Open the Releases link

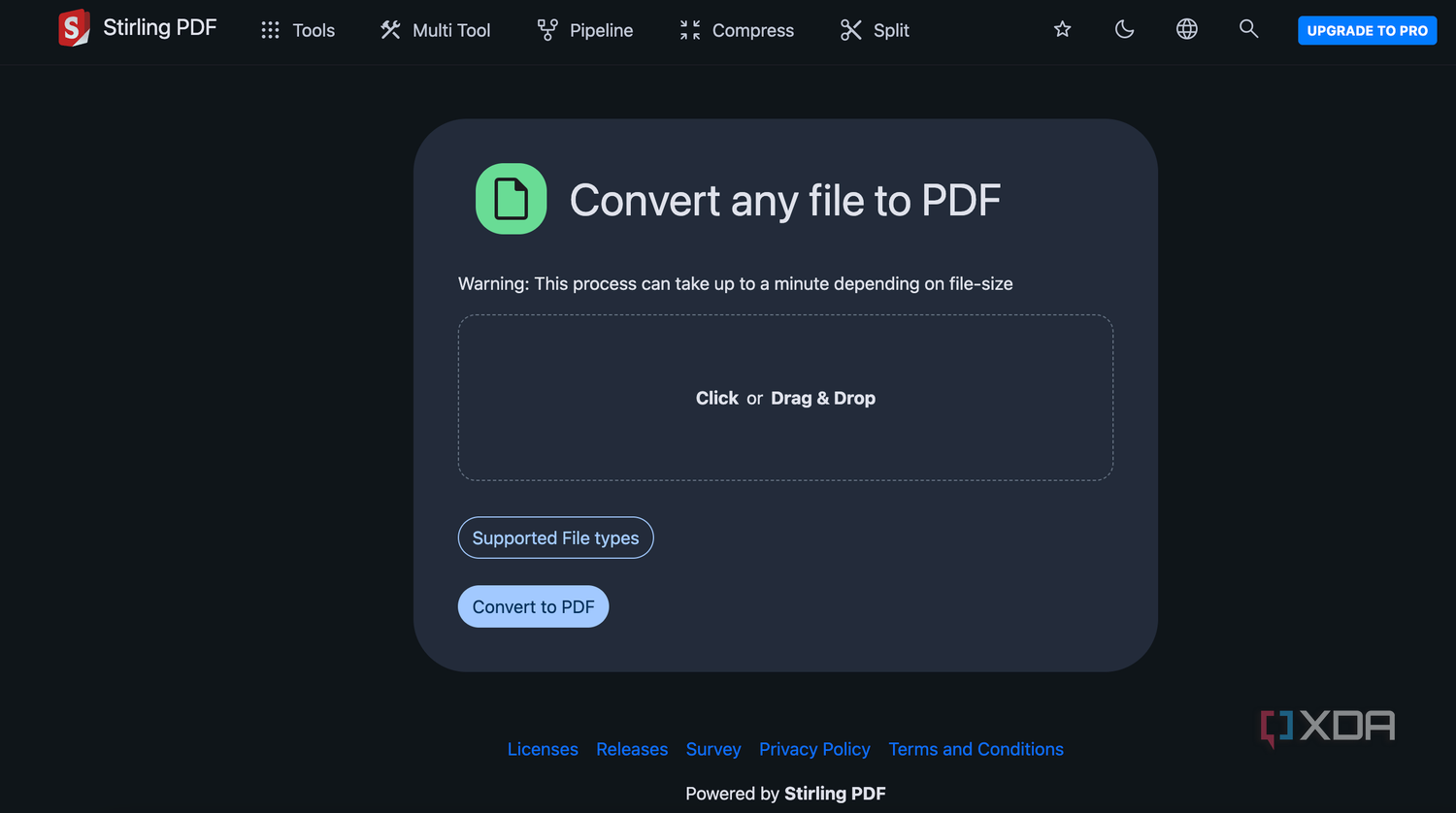point(632,749)
